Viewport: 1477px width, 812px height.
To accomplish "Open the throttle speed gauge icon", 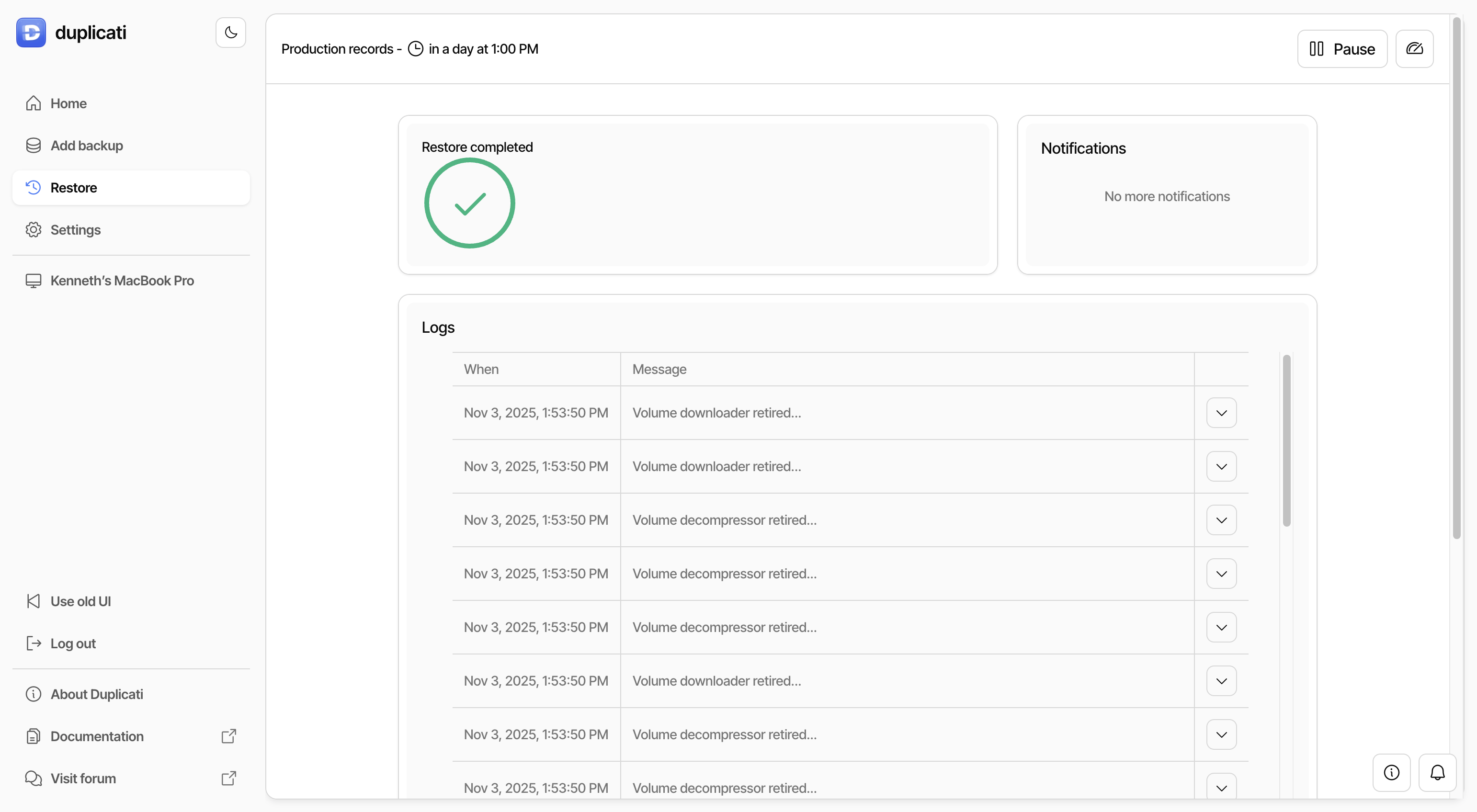I will (1414, 49).
